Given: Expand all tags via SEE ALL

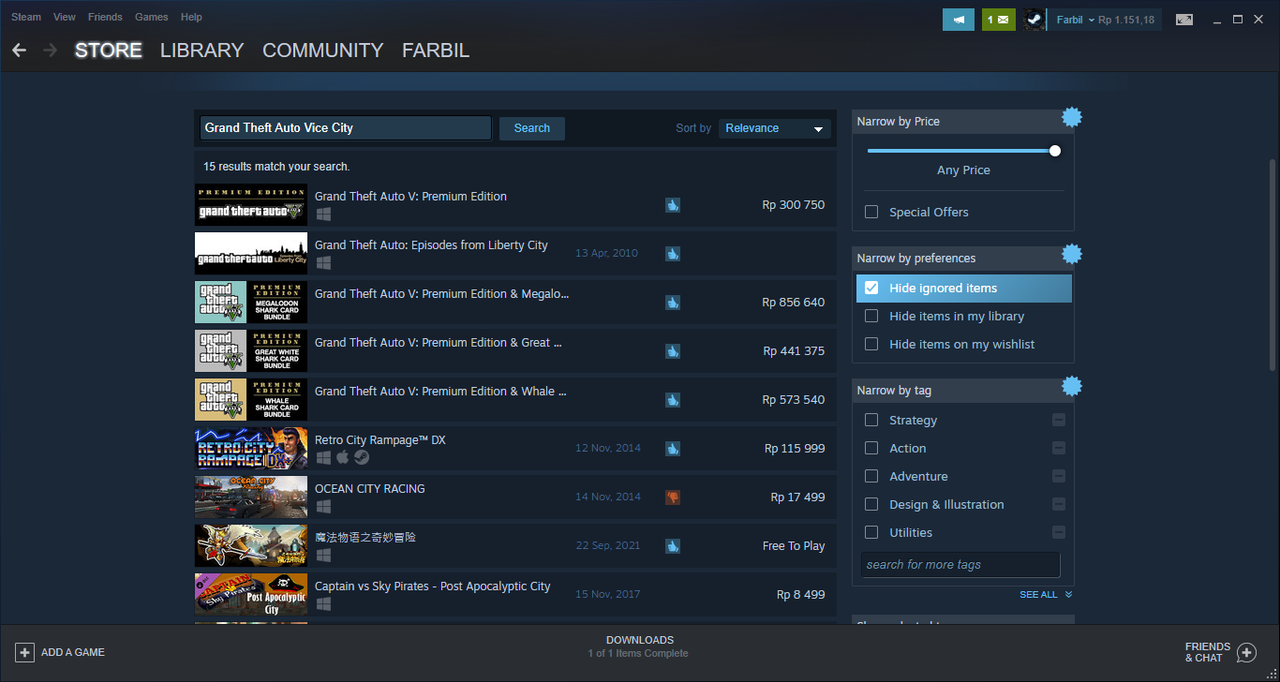Looking at the screenshot, I should tap(1045, 594).
